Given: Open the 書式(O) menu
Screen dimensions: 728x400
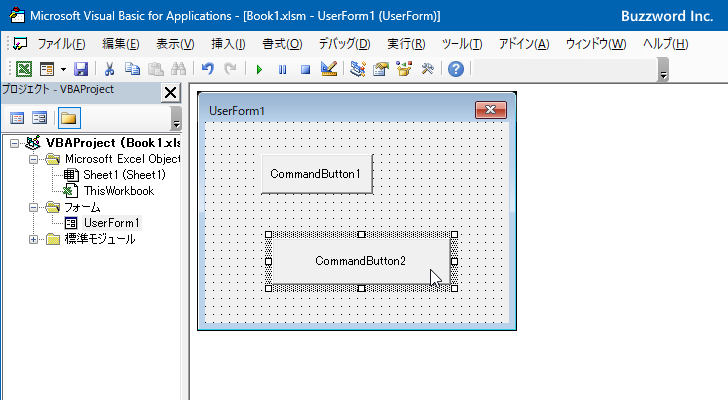Looking at the screenshot, I should [282, 44].
